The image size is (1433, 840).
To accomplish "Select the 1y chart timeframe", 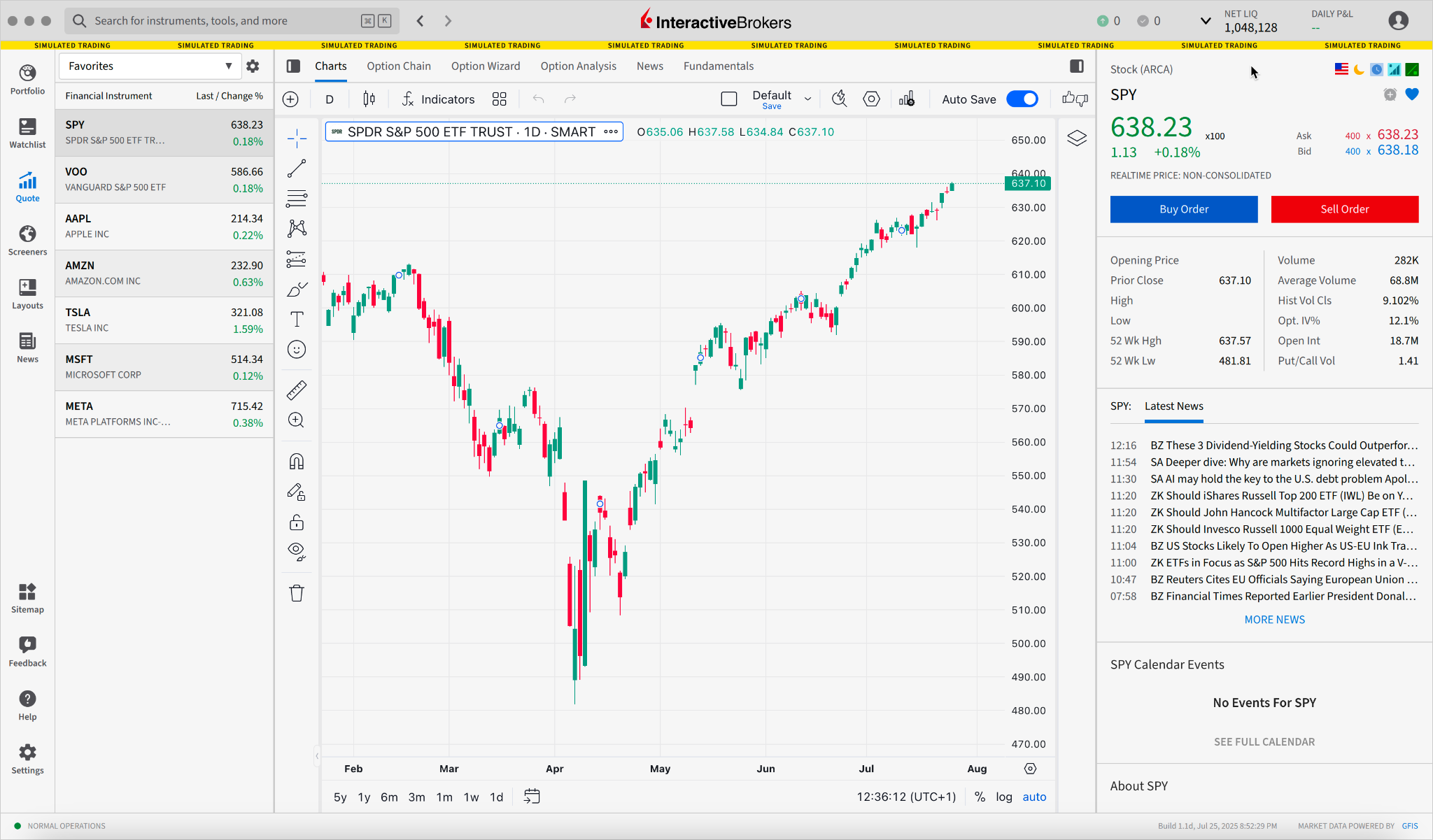I will click(364, 797).
